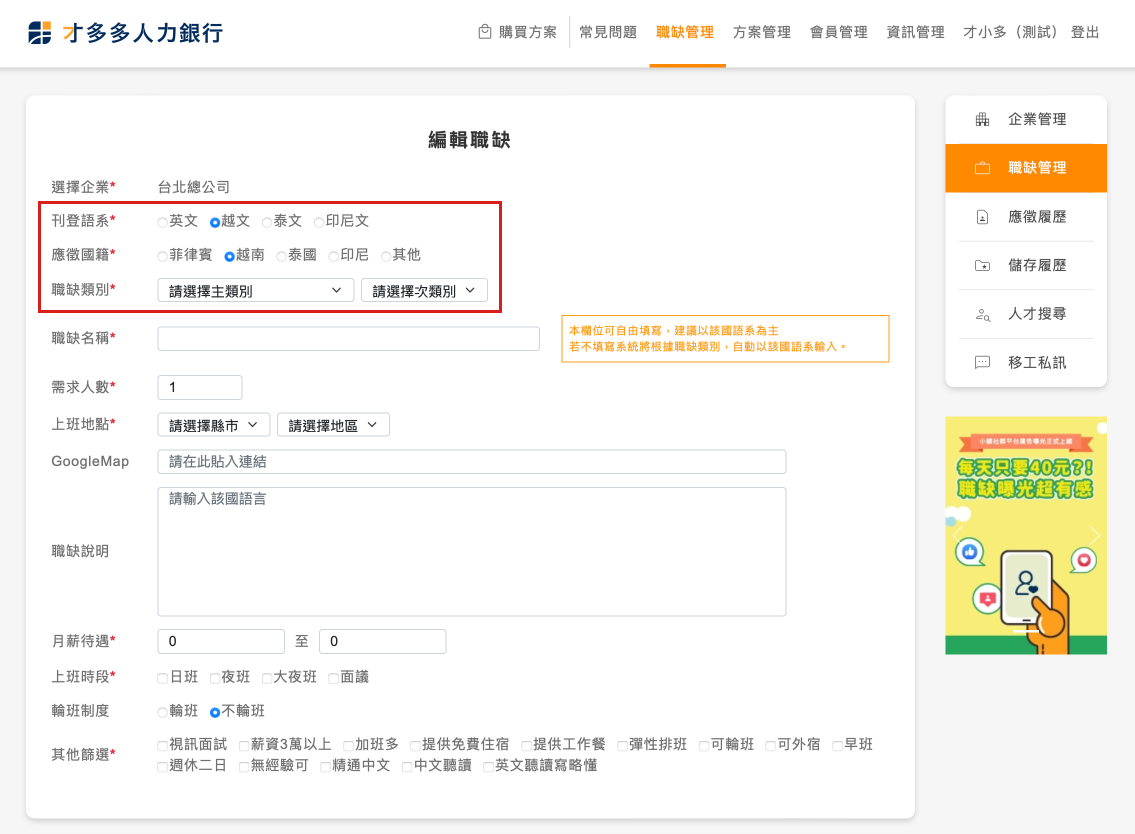The width and height of the screenshot is (1135, 834).
Task: Click the person search icon for 人才搜尋
Action: pyautogui.click(x=982, y=314)
